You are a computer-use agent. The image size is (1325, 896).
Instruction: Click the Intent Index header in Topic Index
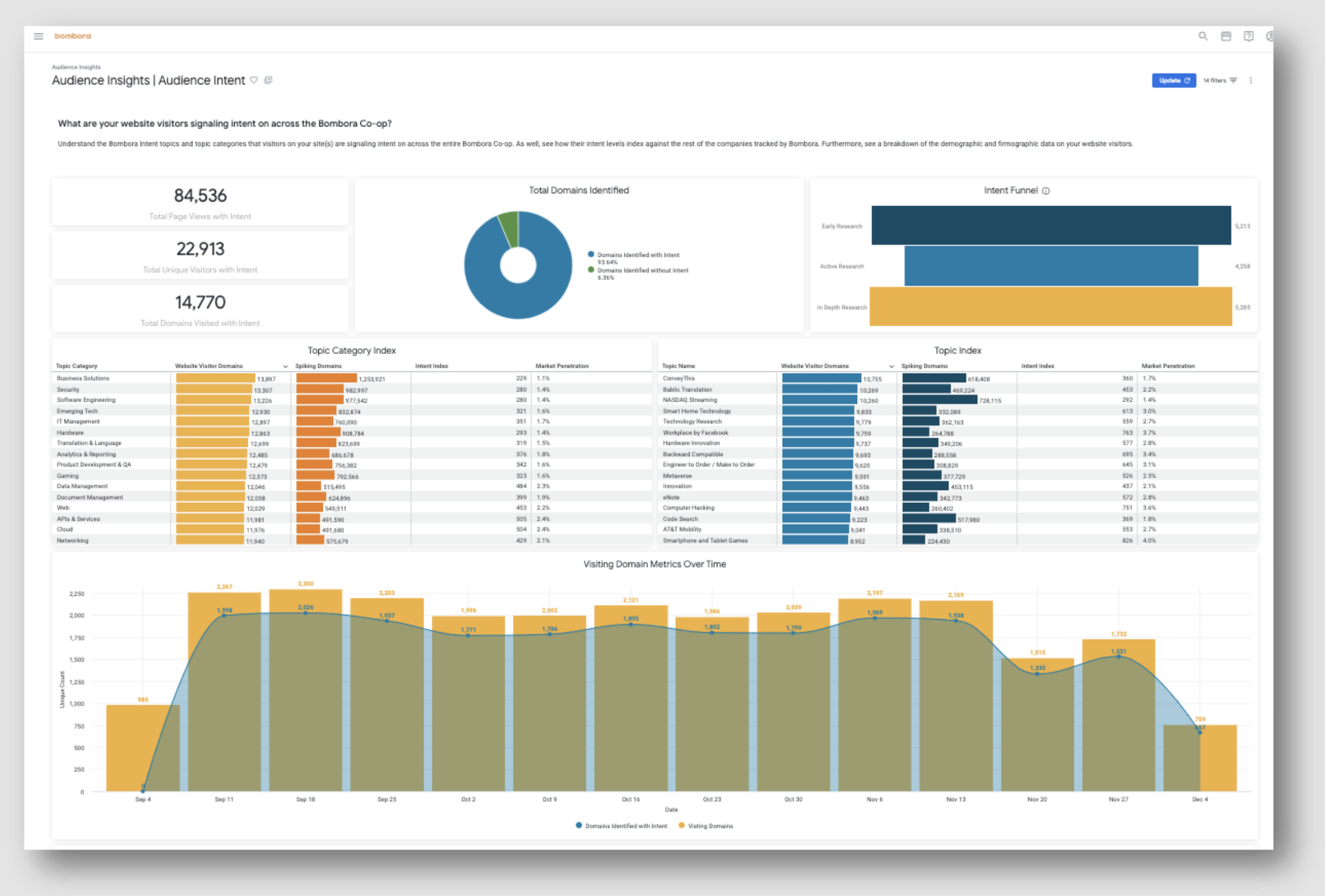click(x=1037, y=366)
